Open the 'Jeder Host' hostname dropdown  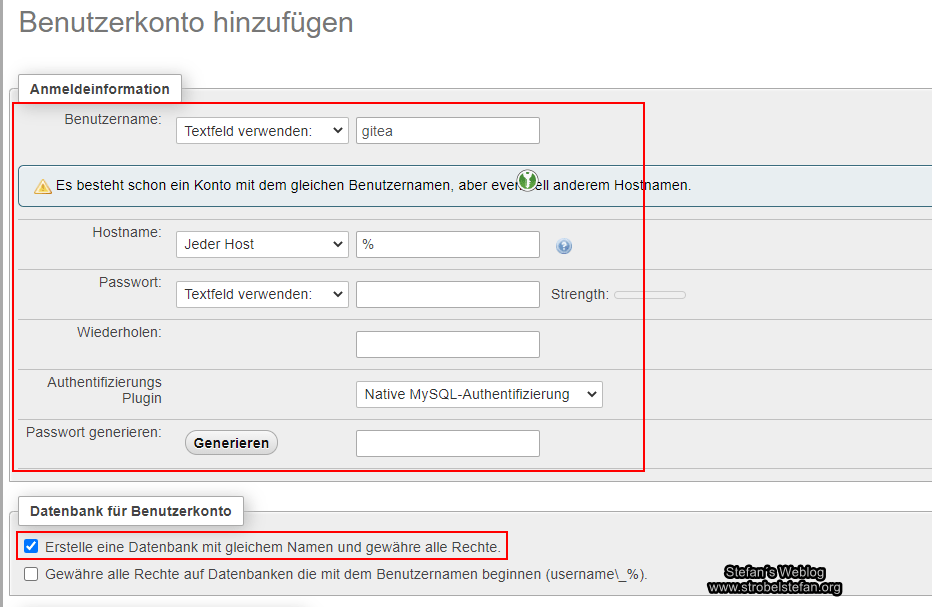pos(262,244)
